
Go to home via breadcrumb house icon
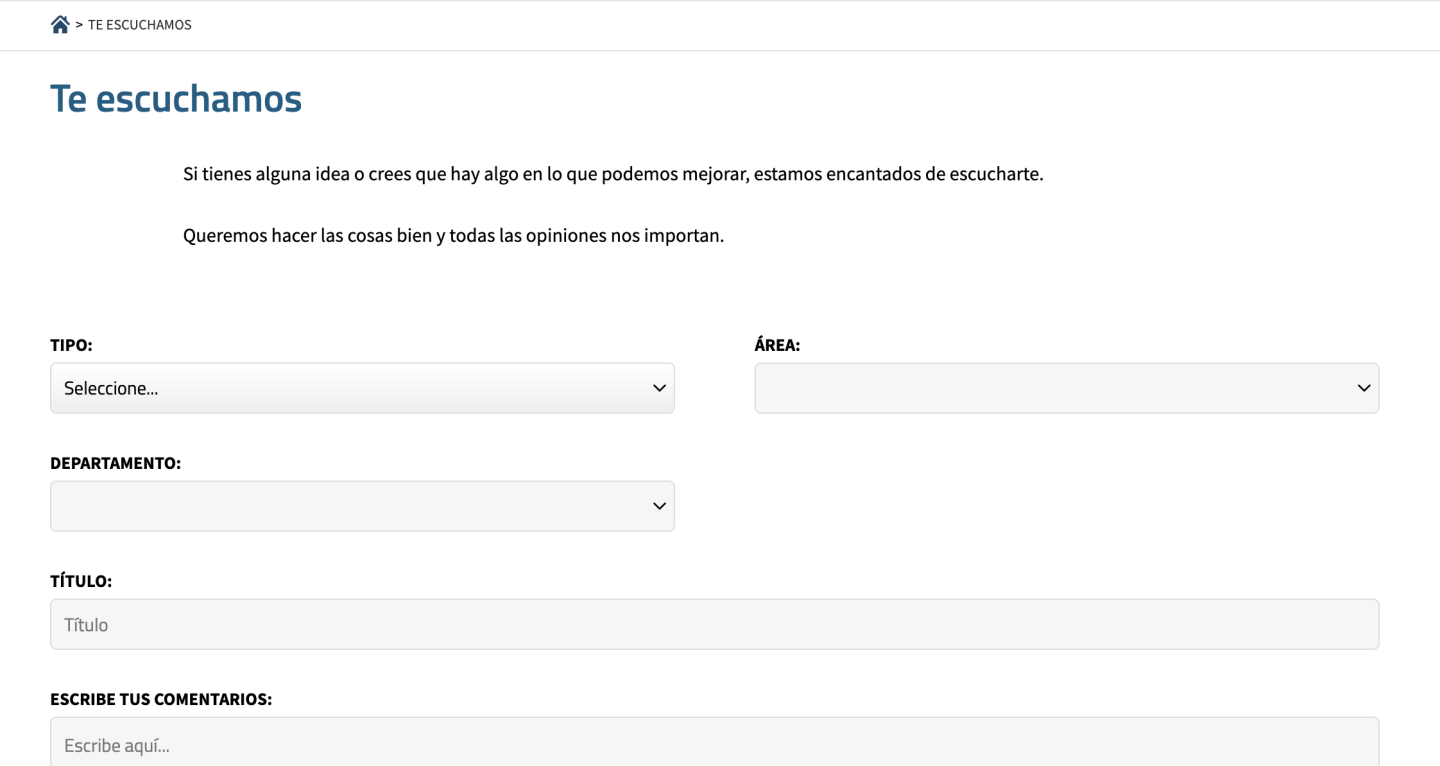coord(60,25)
